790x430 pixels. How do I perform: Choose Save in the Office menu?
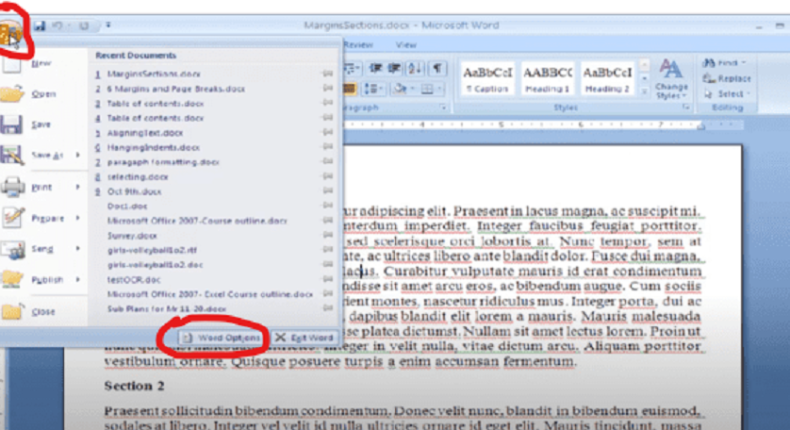[43, 125]
